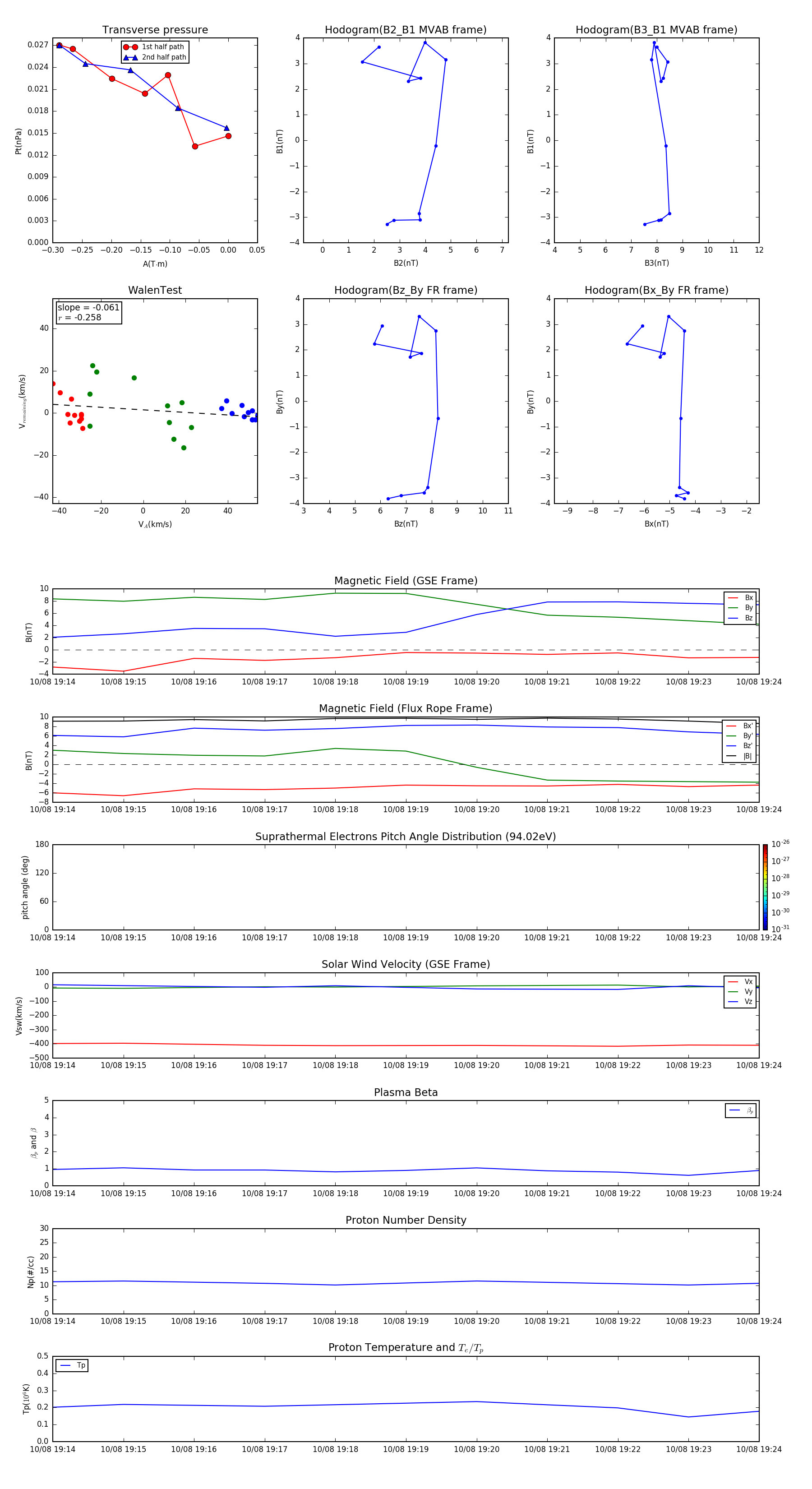This screenshot has height=1489, width=812.
Task: Click the "Magnetic Field (GSE Frame)" title
Action: coord(406,580)
